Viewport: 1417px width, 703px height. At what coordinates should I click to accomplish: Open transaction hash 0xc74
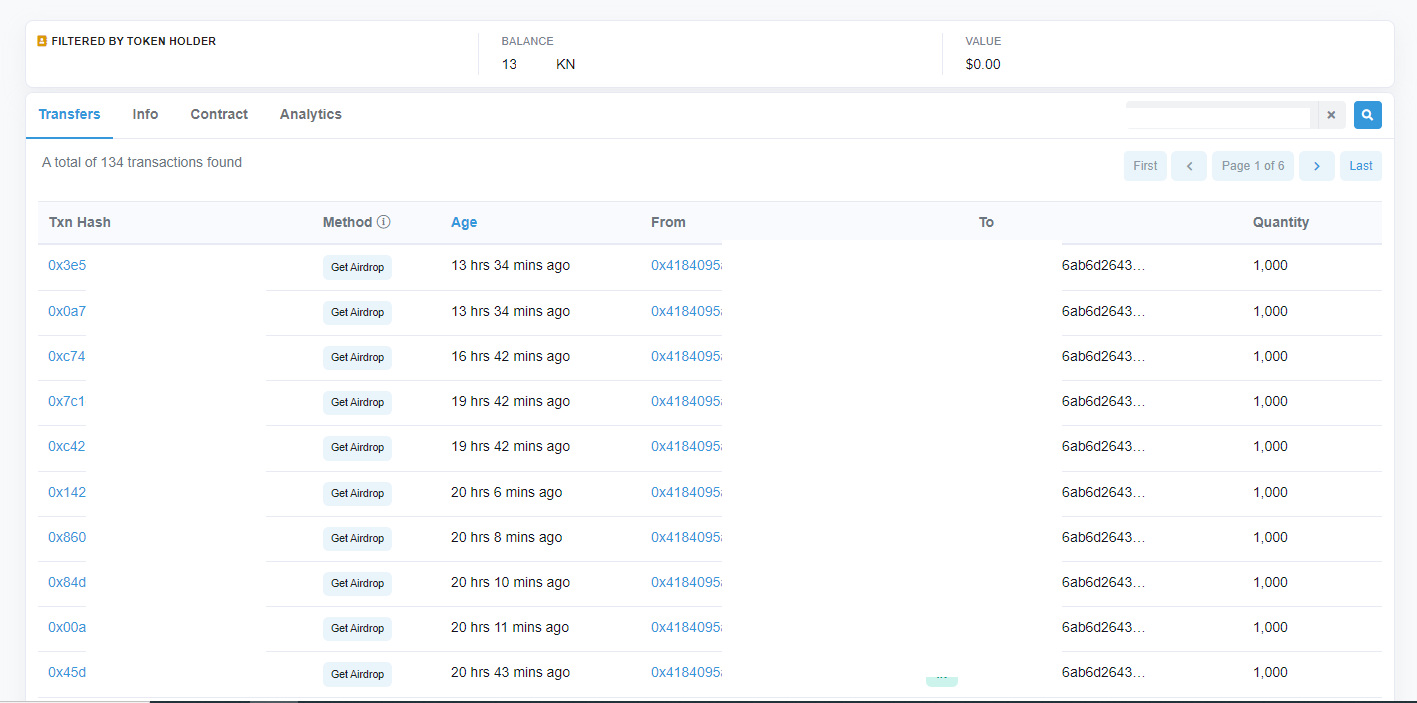67,356
